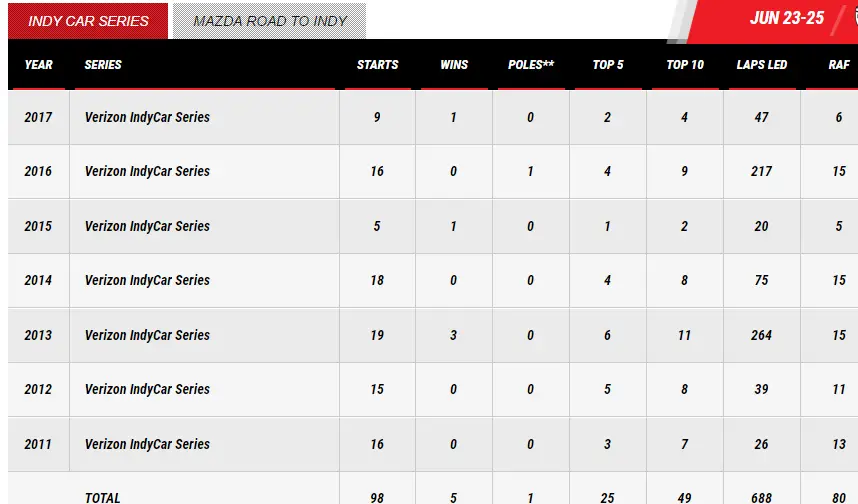The height and width of the screenshot is (504, 858).
Task: Click the LAPS LED column header
Action: [x=762, y=65]
